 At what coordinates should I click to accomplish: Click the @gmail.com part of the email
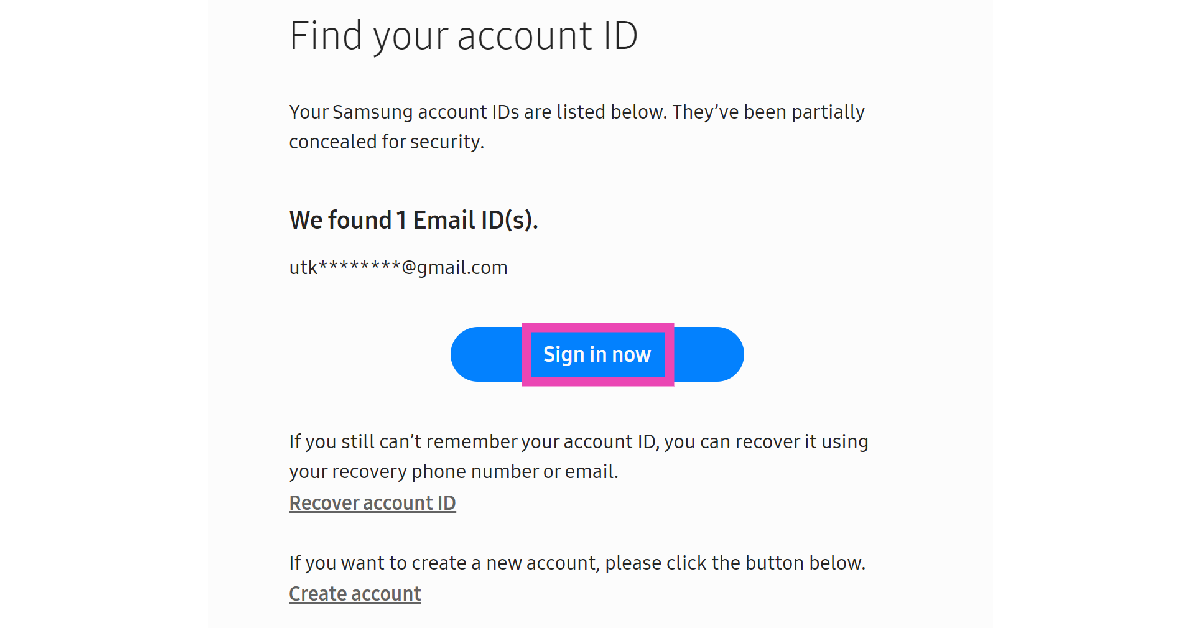[455, 267]
